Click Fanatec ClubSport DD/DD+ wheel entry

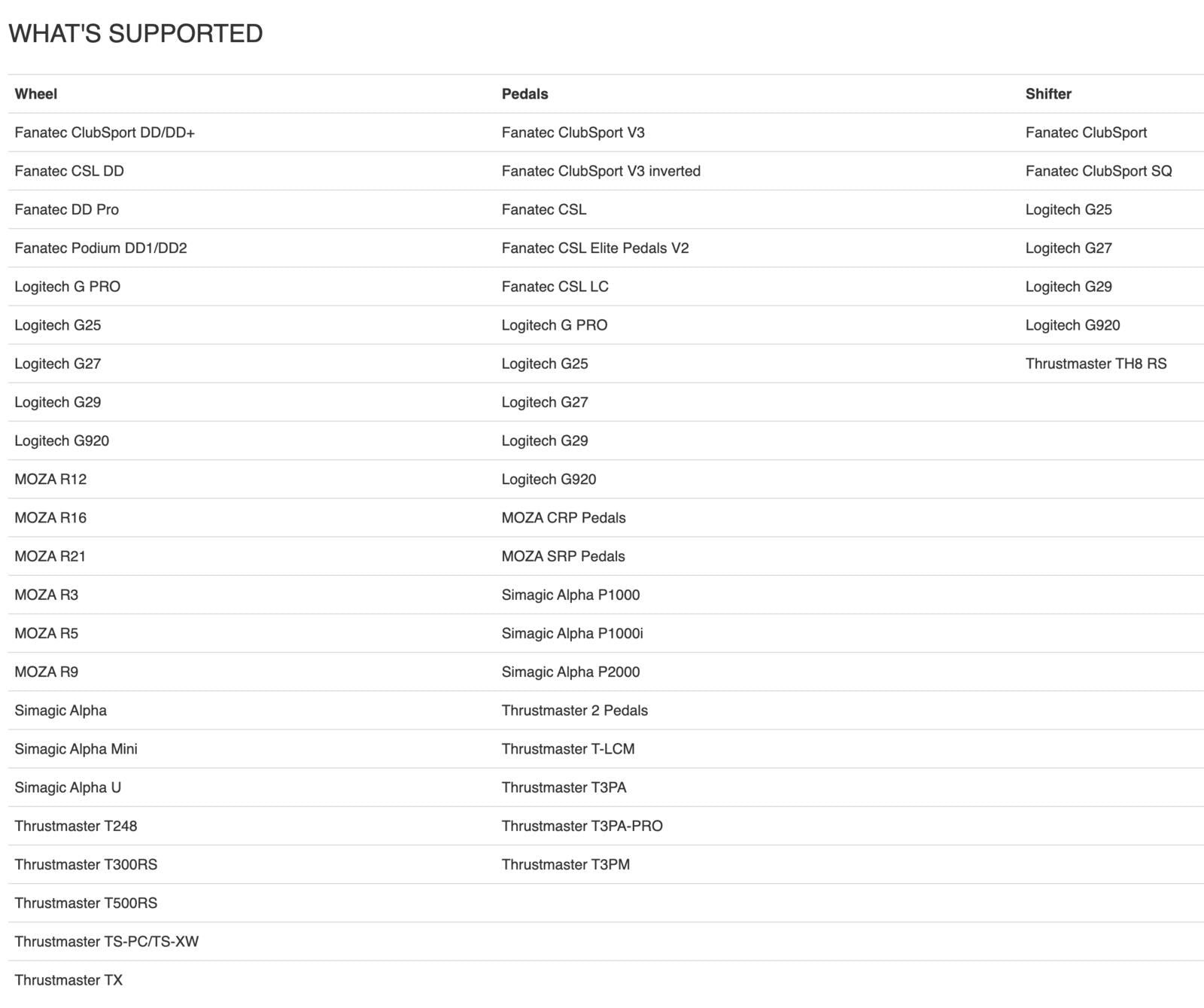pos(105,132)
